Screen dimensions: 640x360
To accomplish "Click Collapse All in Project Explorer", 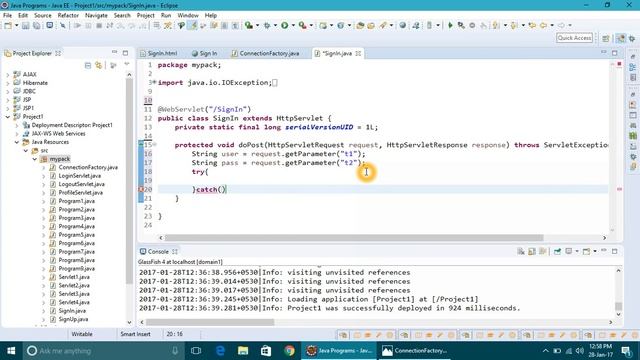I will pyautogui.click(x=88, y=65).
